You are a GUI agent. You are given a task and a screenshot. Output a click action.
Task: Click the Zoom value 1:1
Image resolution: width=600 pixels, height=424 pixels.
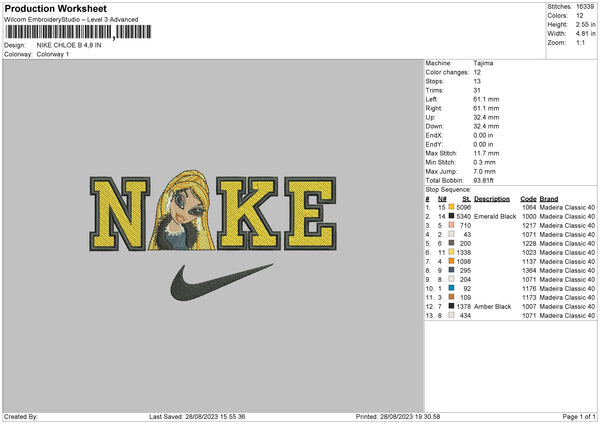coord(580,42)
